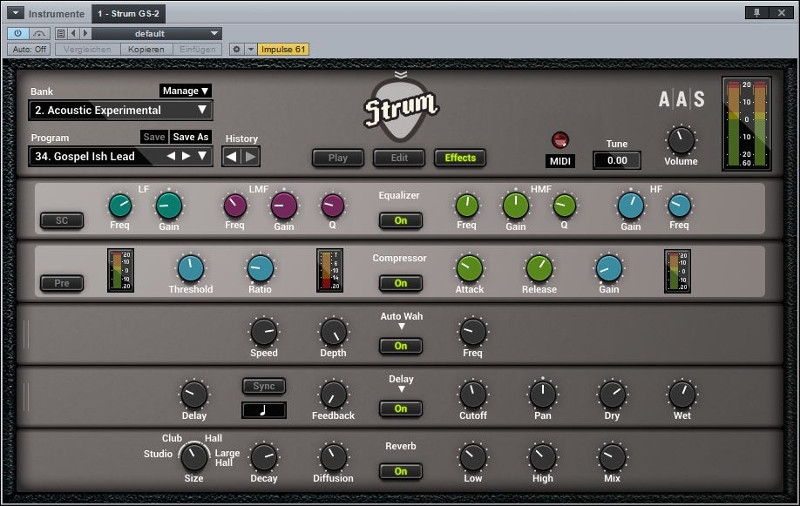Click the HMF Q knob
The image size is (800, 506).
(x=564, y=206)
